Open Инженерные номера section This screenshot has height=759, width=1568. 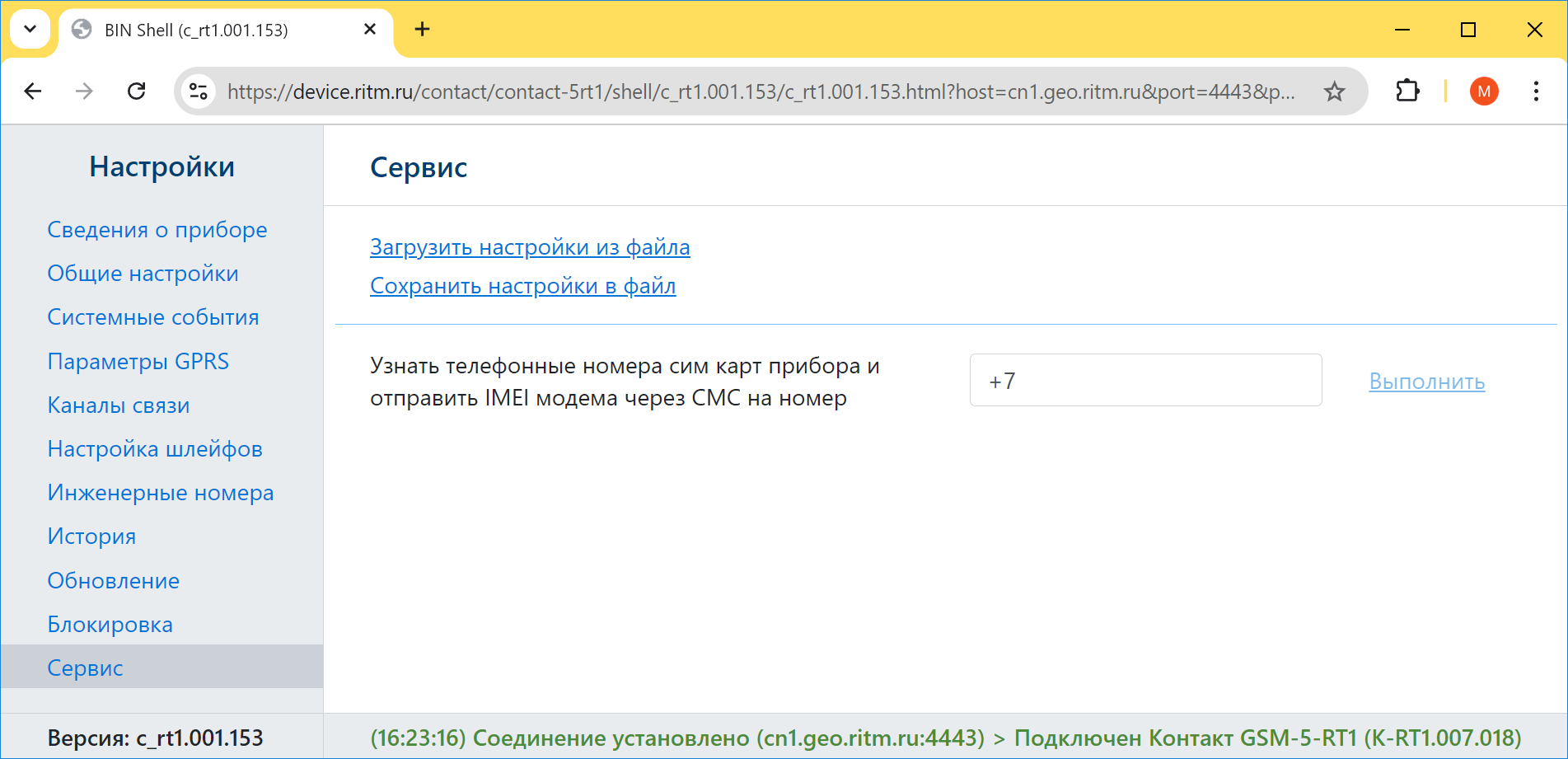pos(161,492)
